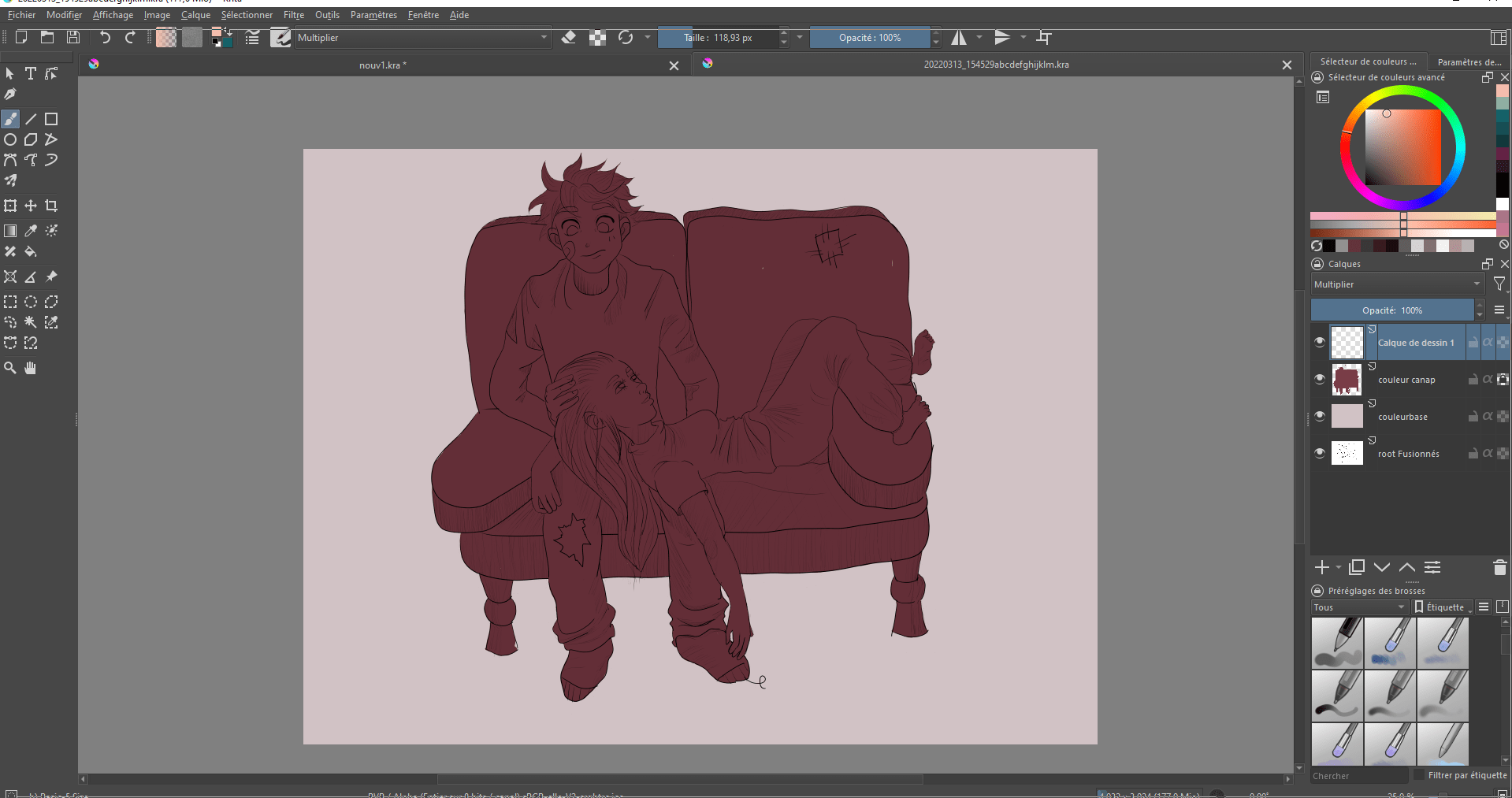
Task: Toggle visibility of couleurbase layer
Action: 1320,416
